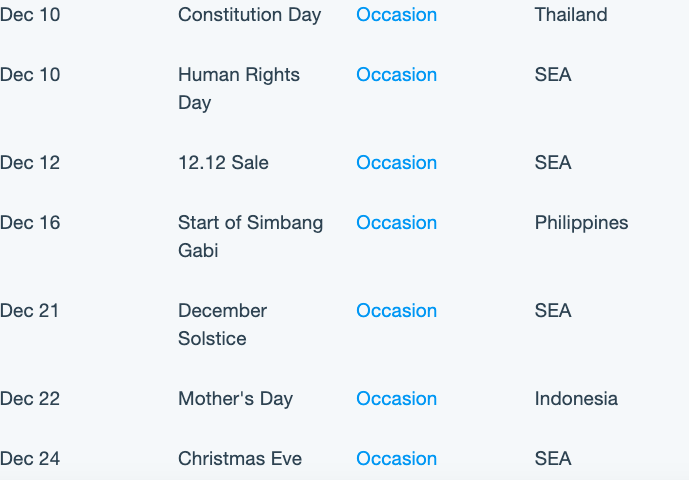
Task: Click the Dec 24 date cell
Action: (30, 459)
